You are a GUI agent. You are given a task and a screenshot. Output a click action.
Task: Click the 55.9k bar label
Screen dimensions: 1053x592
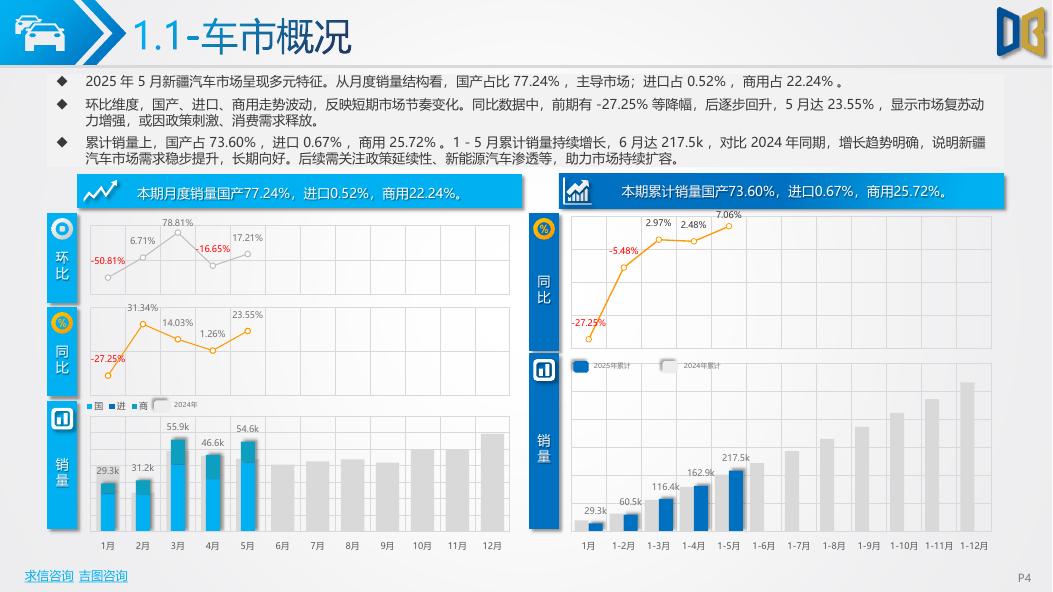[x=177, y=426]
